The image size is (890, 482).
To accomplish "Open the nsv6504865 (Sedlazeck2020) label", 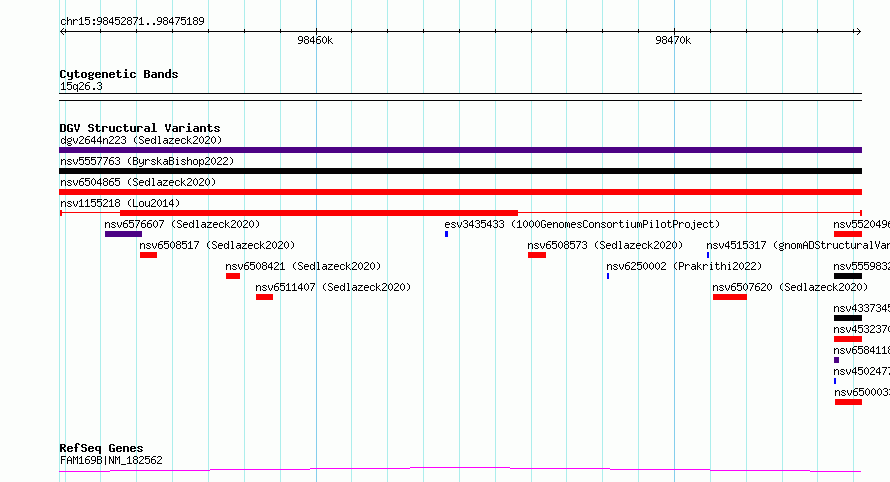I will pyautogui.click(x=138, y=182).
